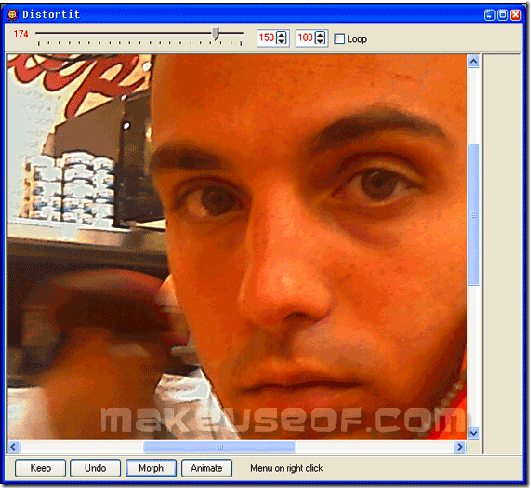Click the distortion slider handle

216,33
